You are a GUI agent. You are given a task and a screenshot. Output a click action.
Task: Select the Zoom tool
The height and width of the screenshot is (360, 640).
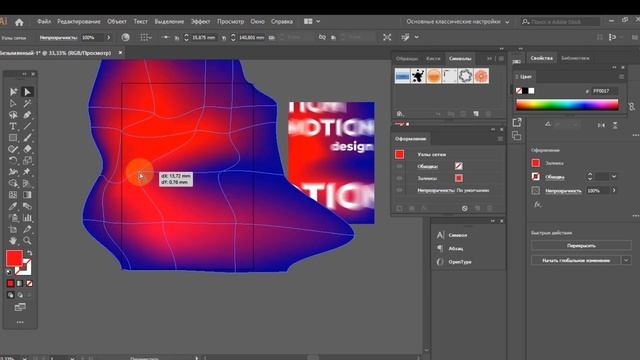(27, 240)
